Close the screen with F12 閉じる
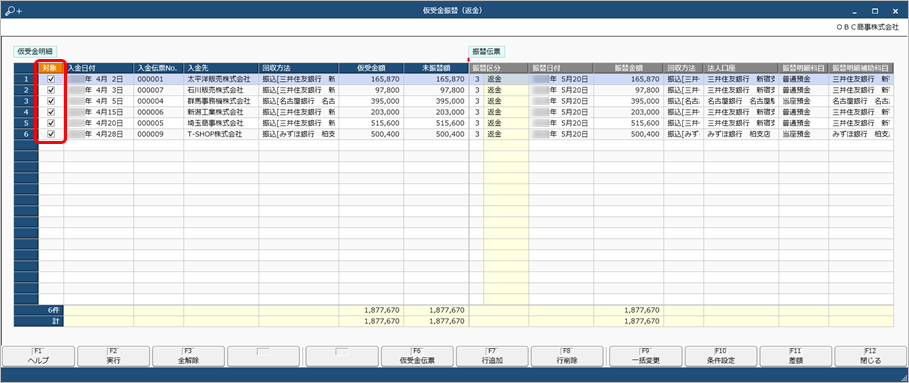The width and height of the screenshot is (909, 383). coord(871,356)
